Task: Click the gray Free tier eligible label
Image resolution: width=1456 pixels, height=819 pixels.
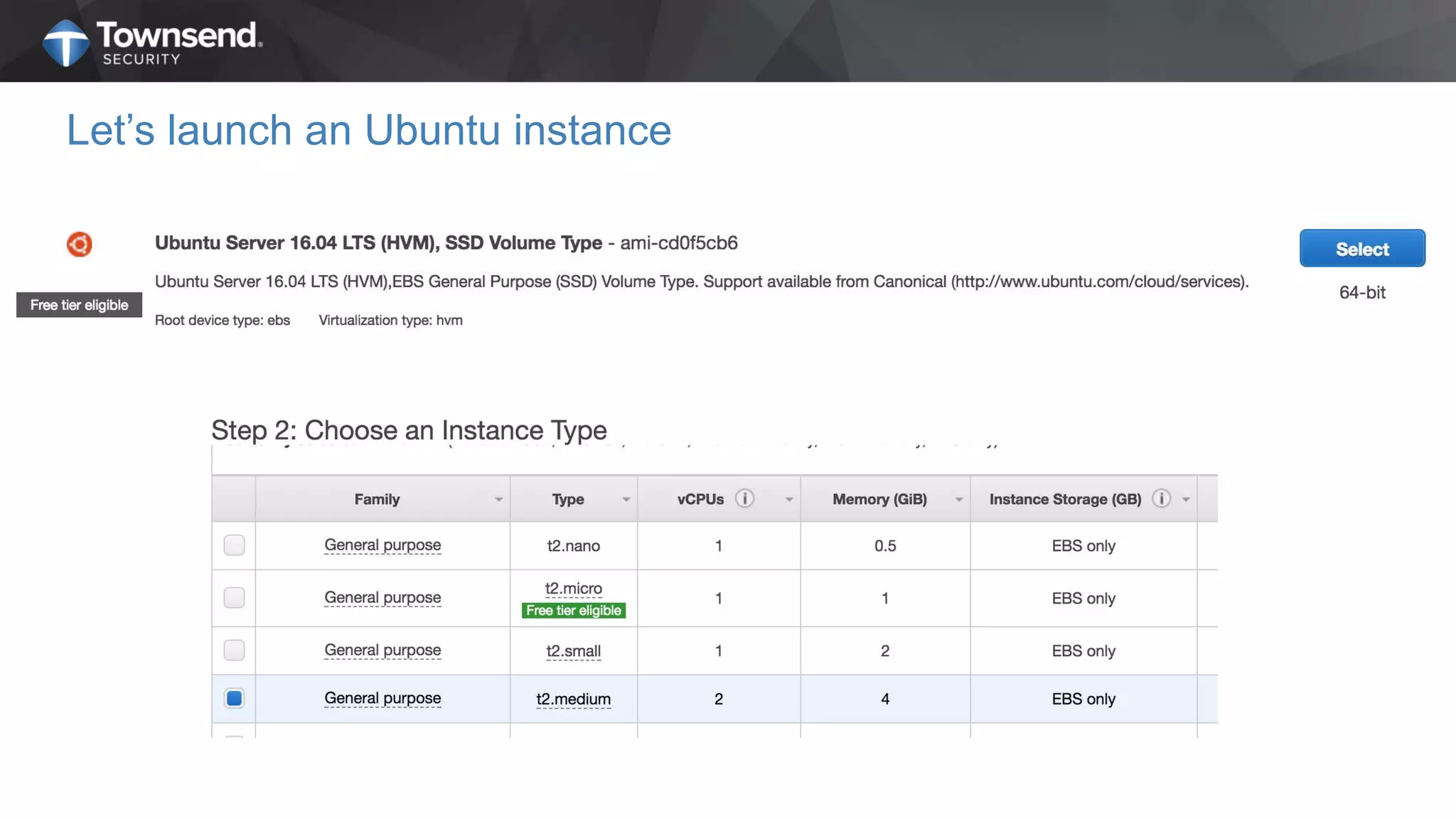Action: coord(79,305)
